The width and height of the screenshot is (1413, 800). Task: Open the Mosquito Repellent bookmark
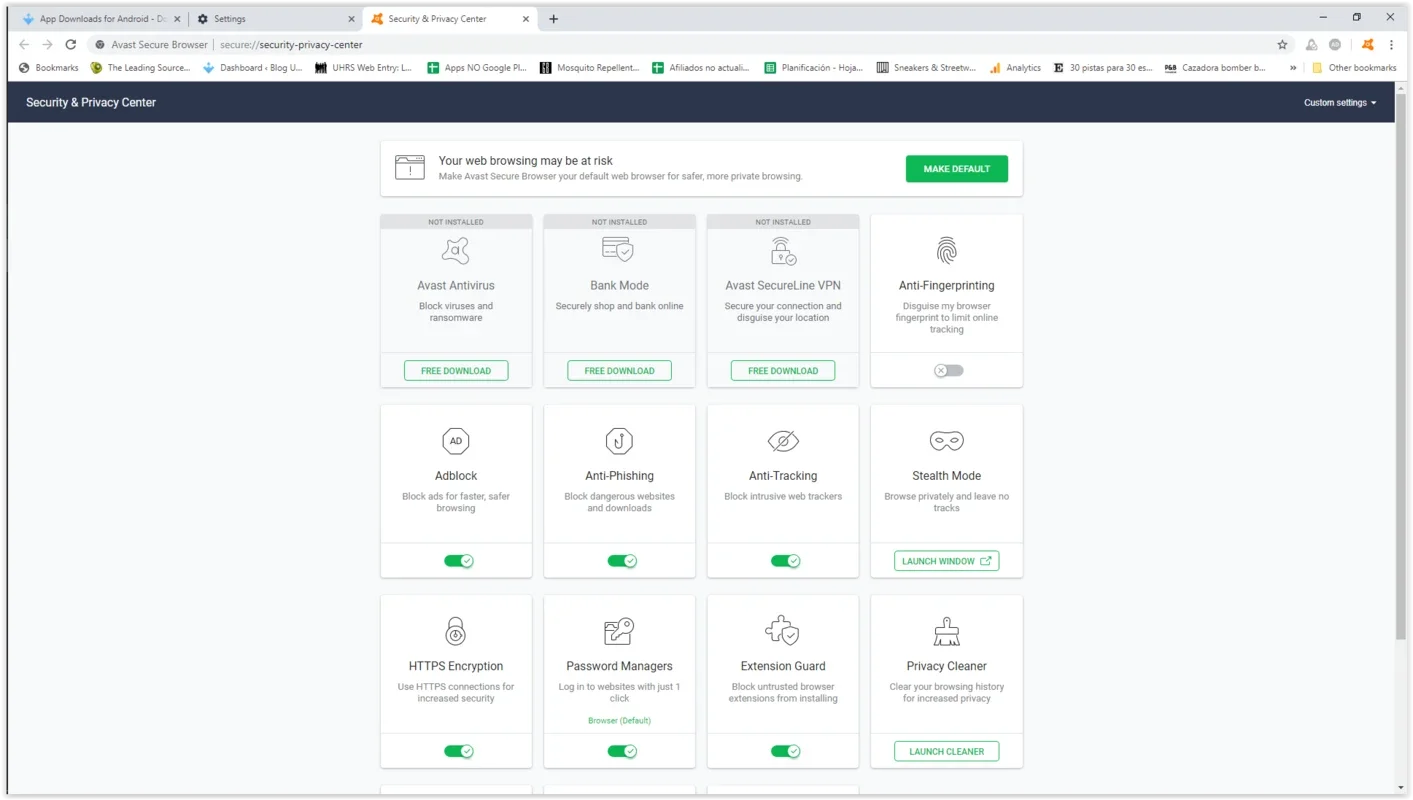click(x=589, y=68)
